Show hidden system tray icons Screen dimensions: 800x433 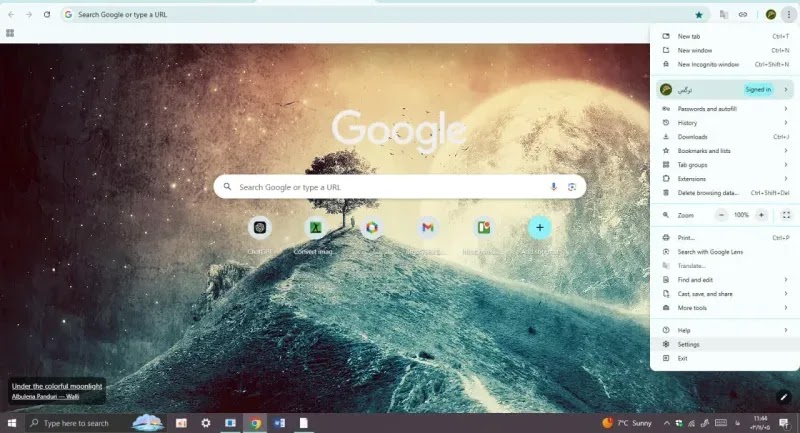(666, 423)
